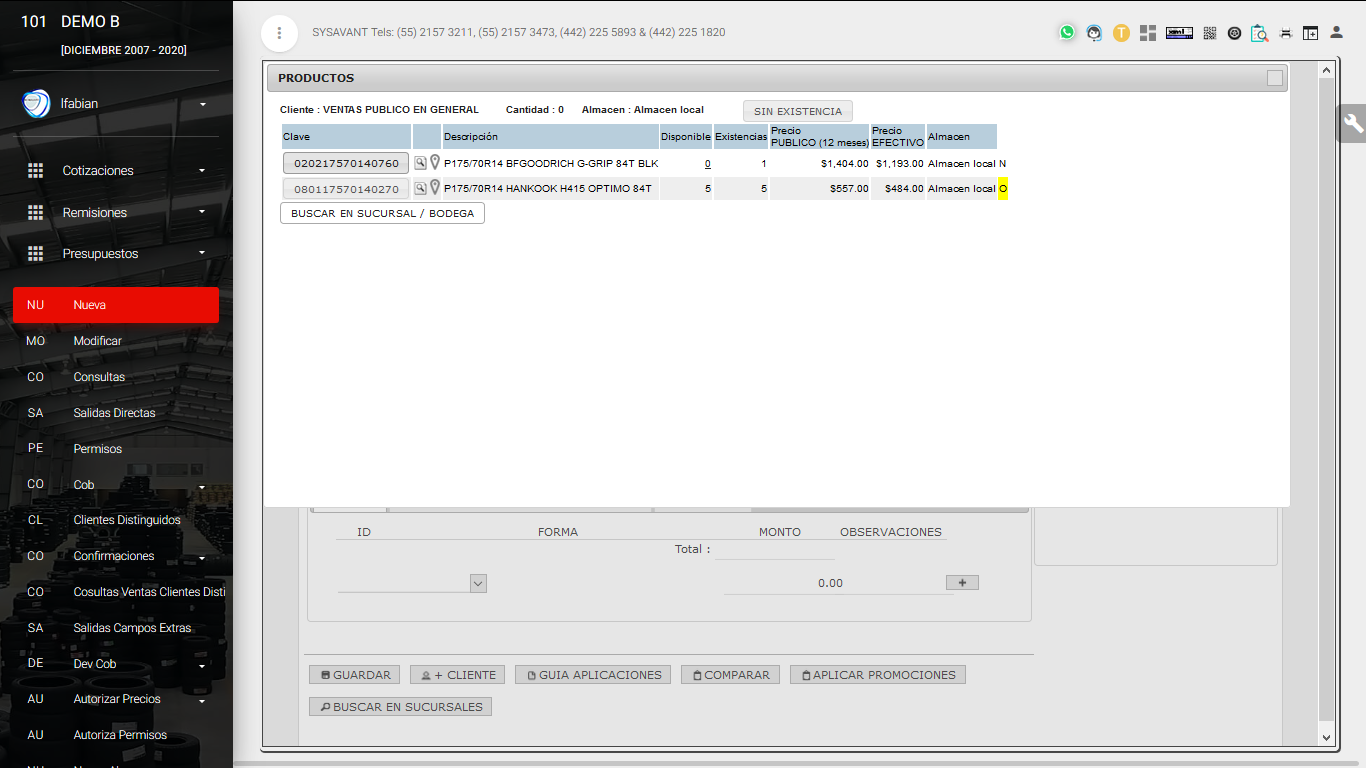Image resolution: width=1366 pixels, height=768 pixels.
Task: Open the support agent headset icon
Action: (x=1095, y=33)
